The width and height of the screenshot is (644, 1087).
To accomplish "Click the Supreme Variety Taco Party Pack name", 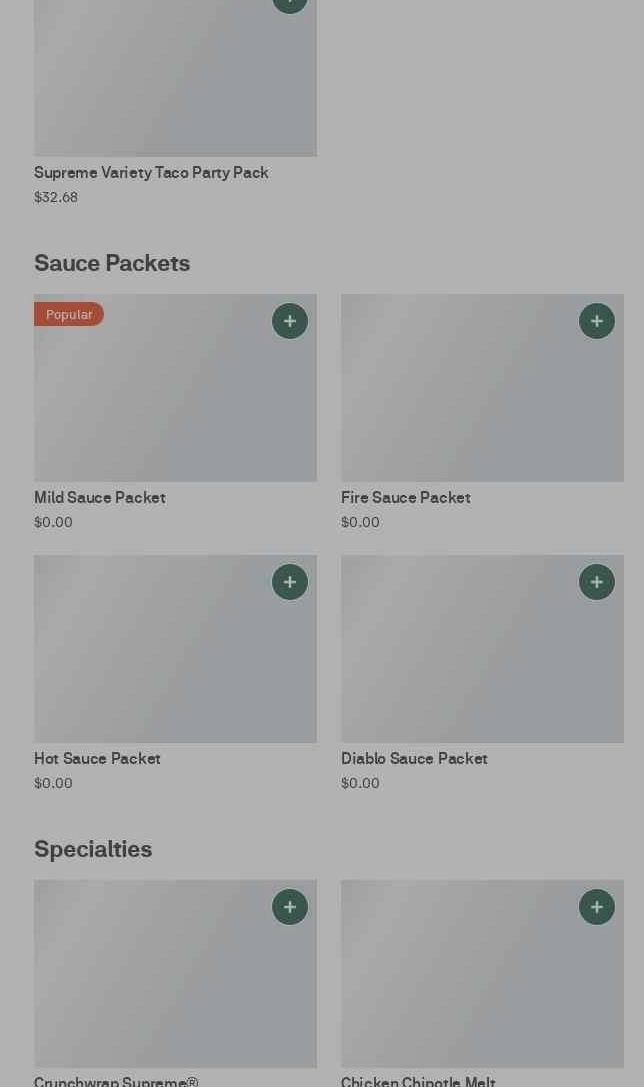I will (151, 172).
